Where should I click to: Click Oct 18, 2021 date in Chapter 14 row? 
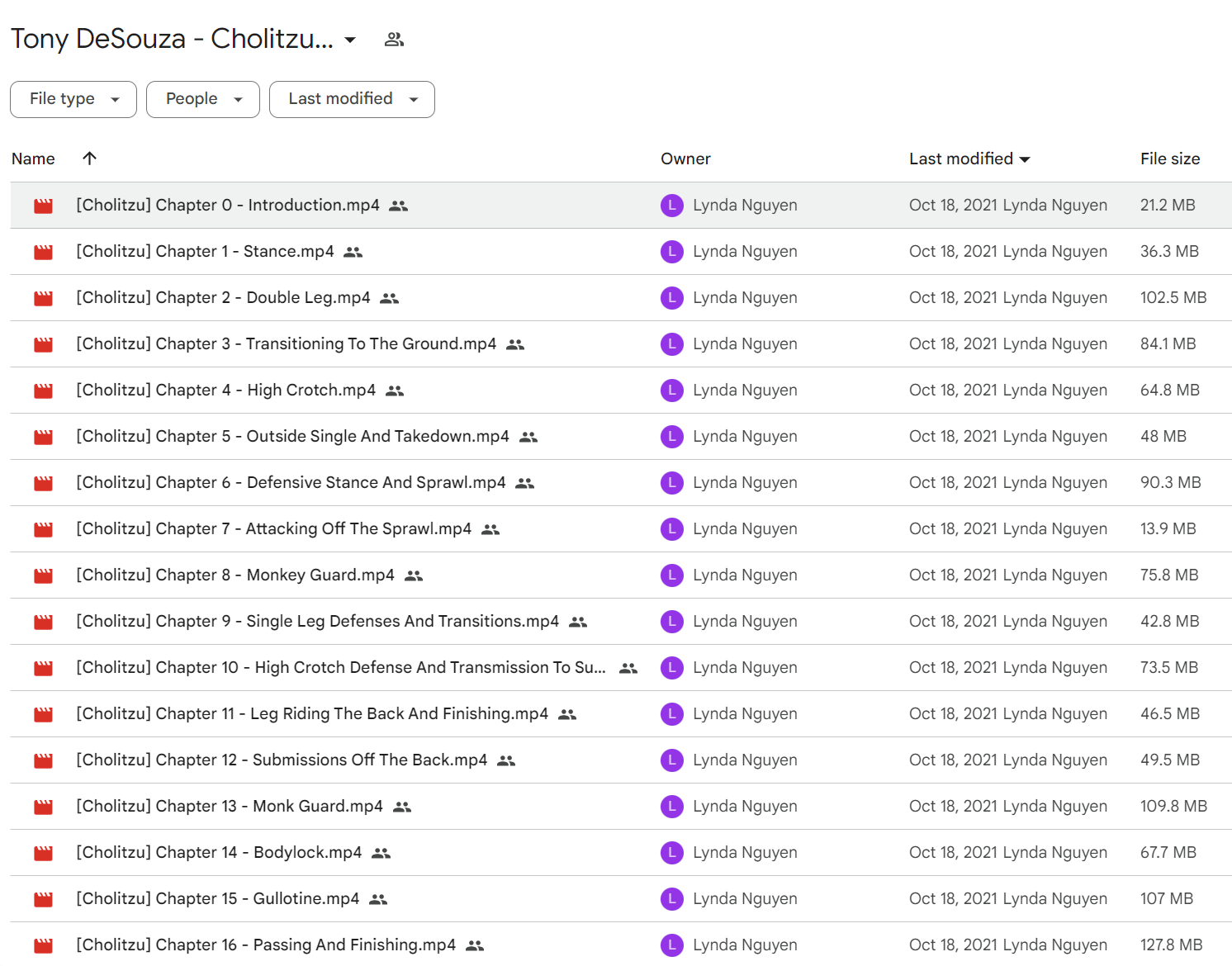953,852
